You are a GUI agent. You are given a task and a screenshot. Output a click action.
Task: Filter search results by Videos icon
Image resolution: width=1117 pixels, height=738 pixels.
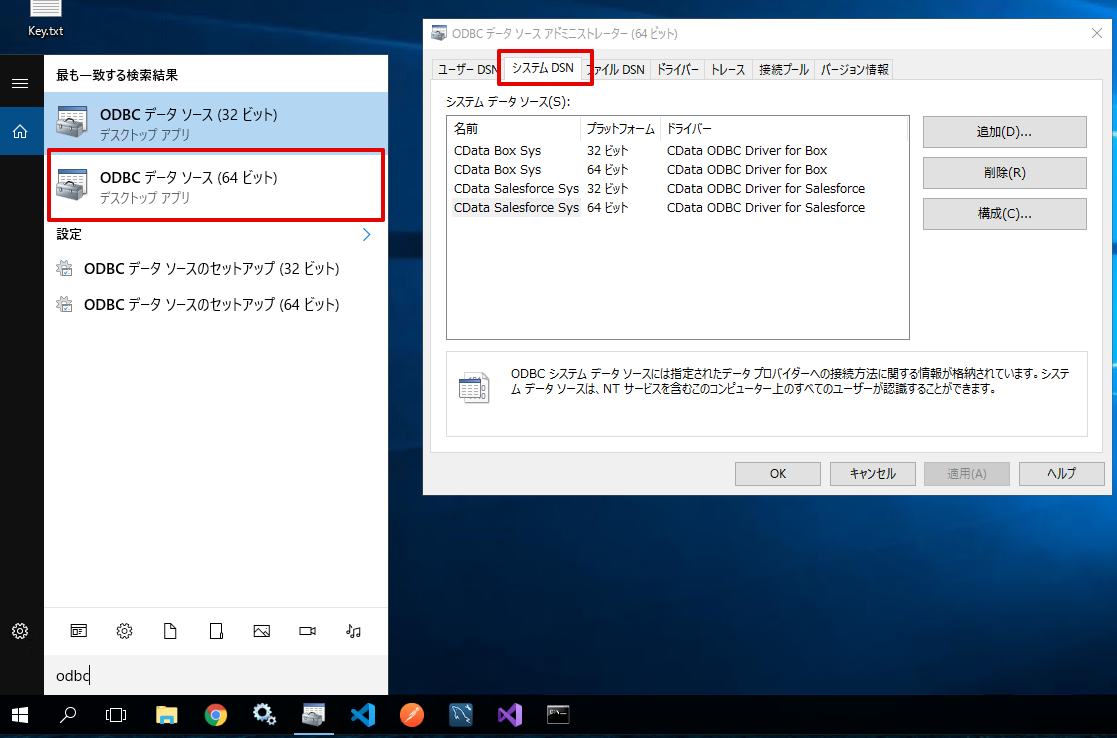click(308, 630)
